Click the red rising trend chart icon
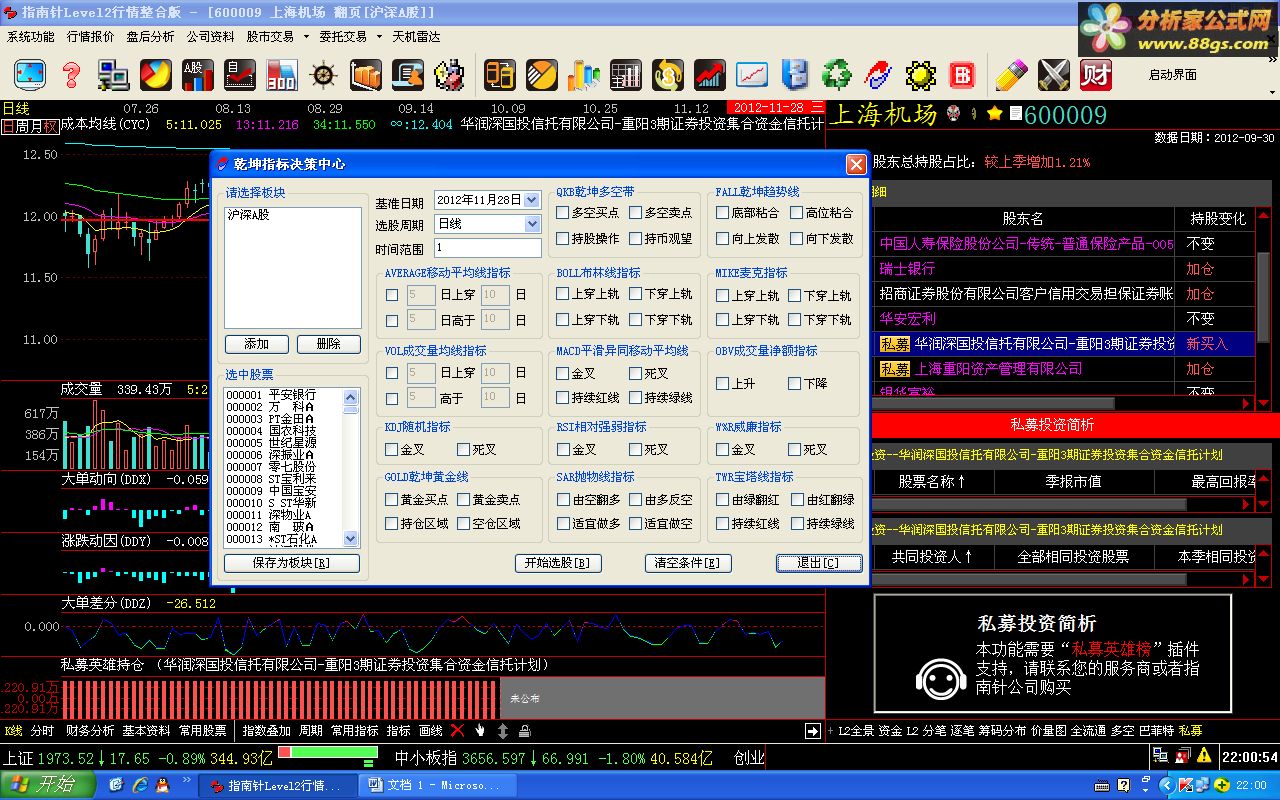 710,74
